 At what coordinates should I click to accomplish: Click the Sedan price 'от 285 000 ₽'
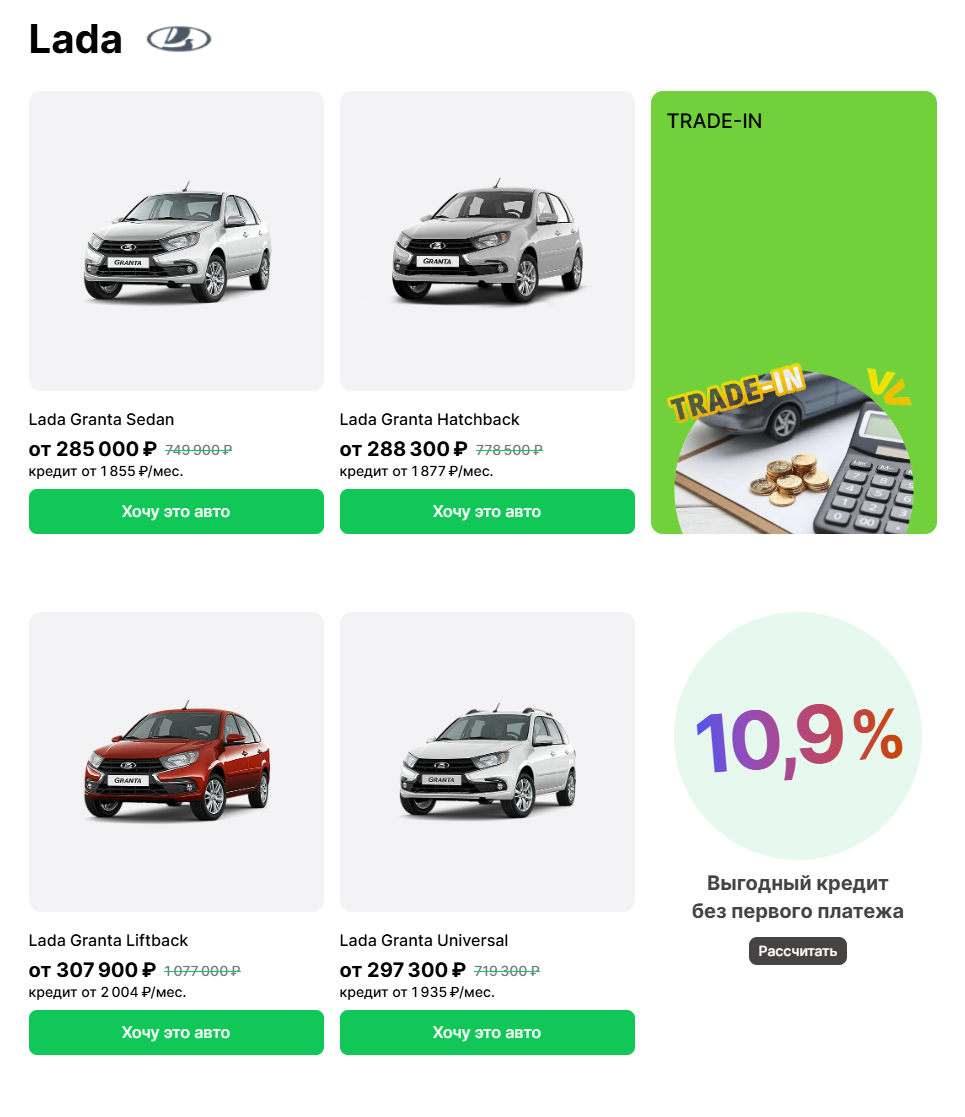[93, 450]
